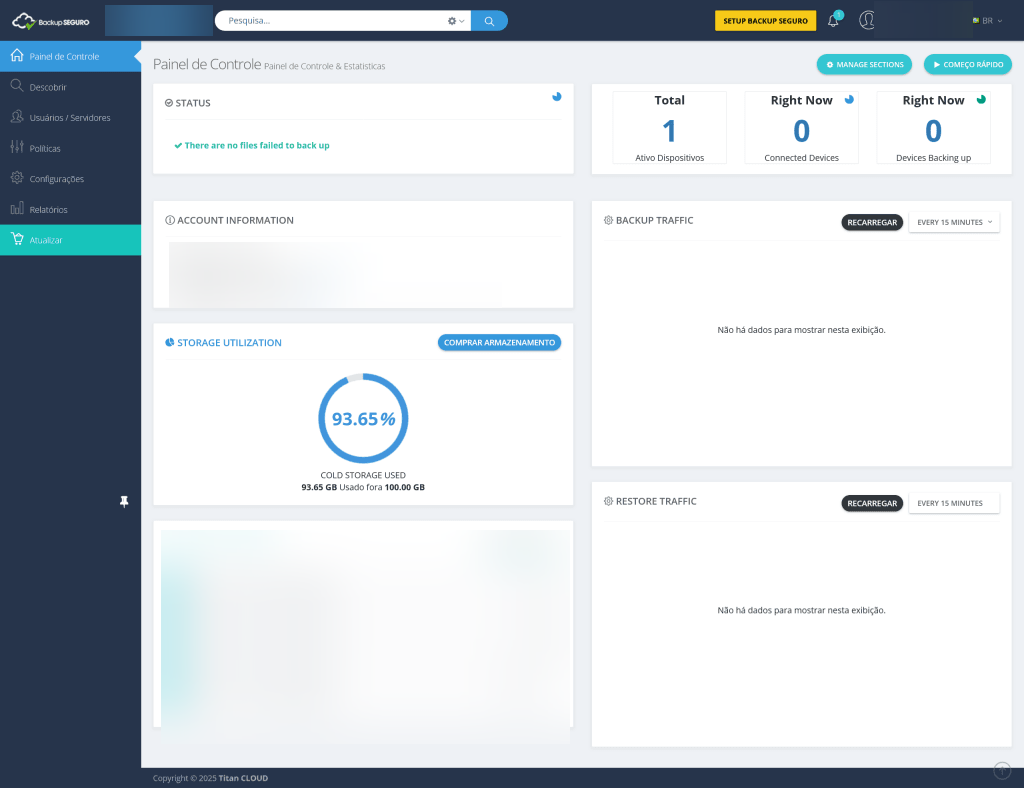Open Backup Traffic Every 15 Minutes dropdown
The height and width of the screenshot is (788, 1024).
[954, 223]
